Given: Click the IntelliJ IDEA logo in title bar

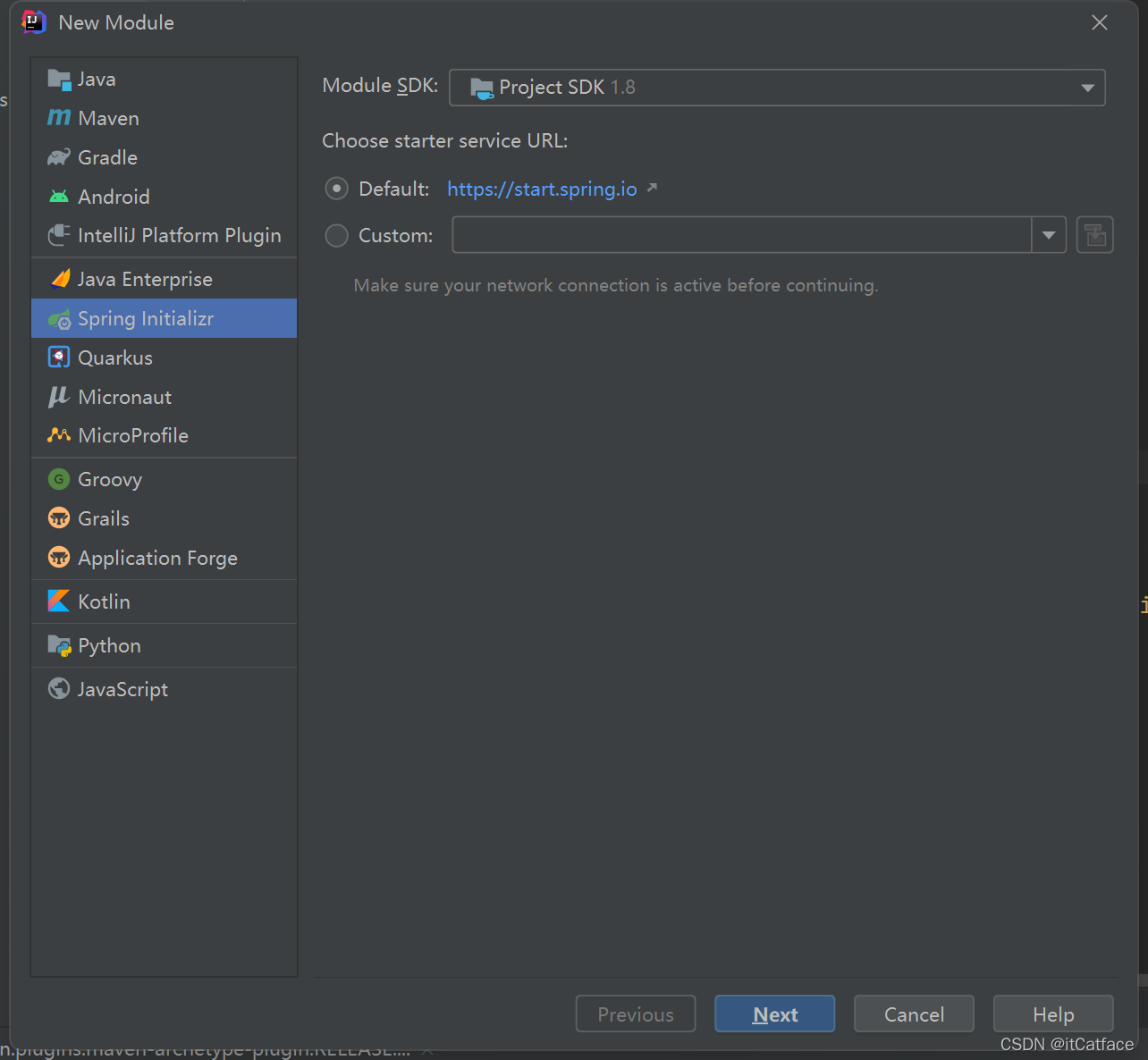Looking at the screenshot, I should coord(34,22).
